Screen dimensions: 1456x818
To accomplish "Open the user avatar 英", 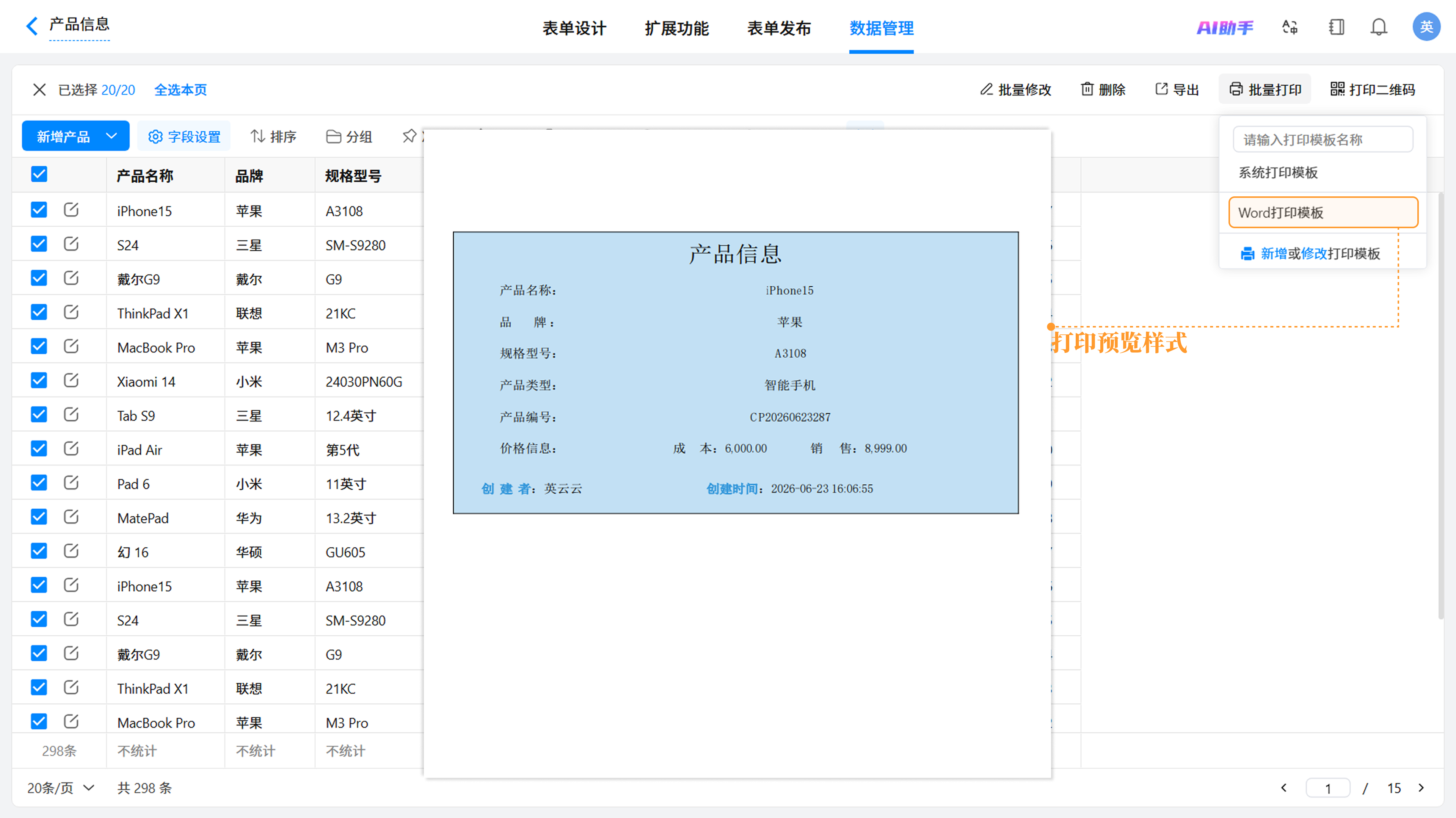I will 1426,27.
